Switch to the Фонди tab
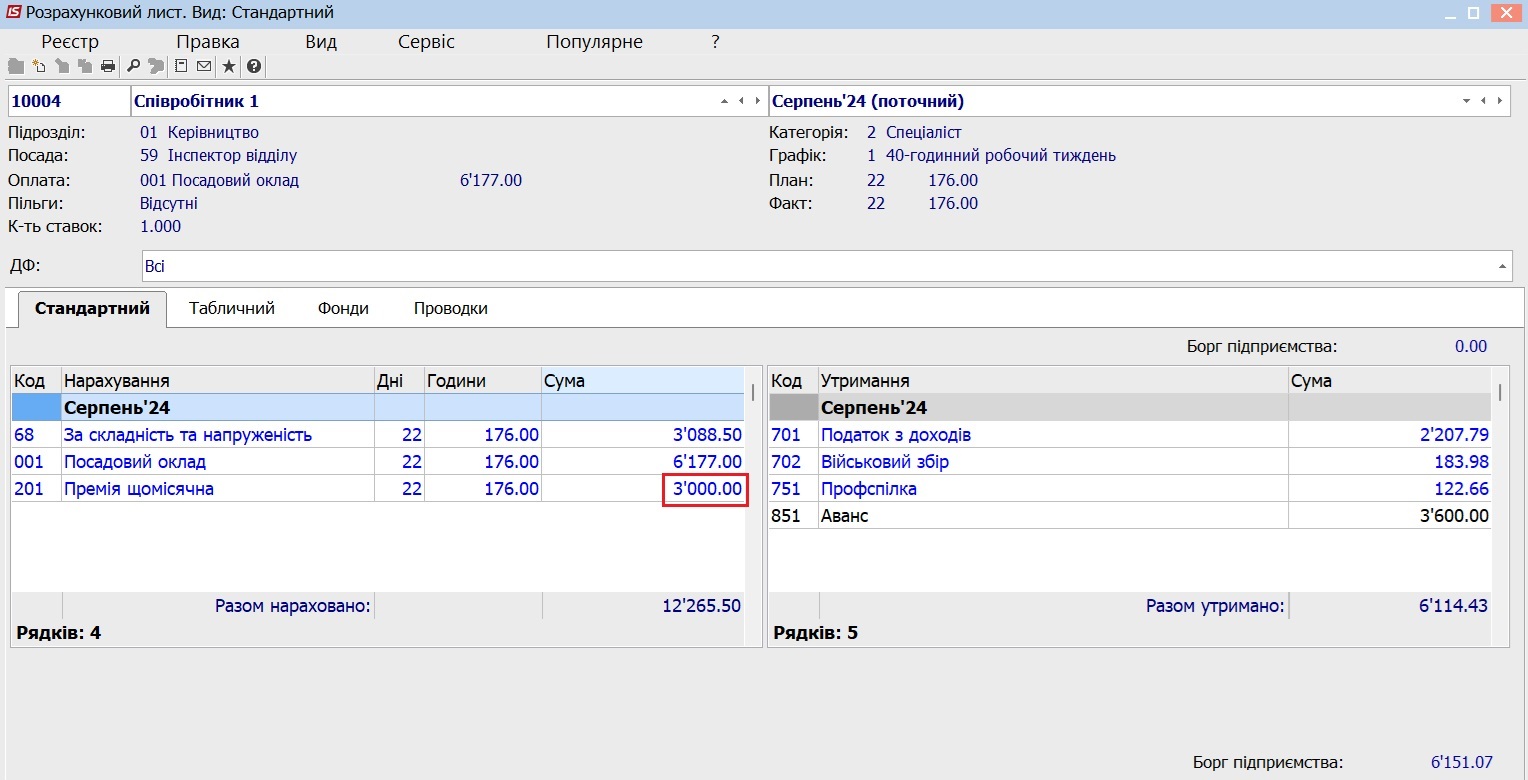The height and width of the screenshot is (780, 1528). pos(343,308)
